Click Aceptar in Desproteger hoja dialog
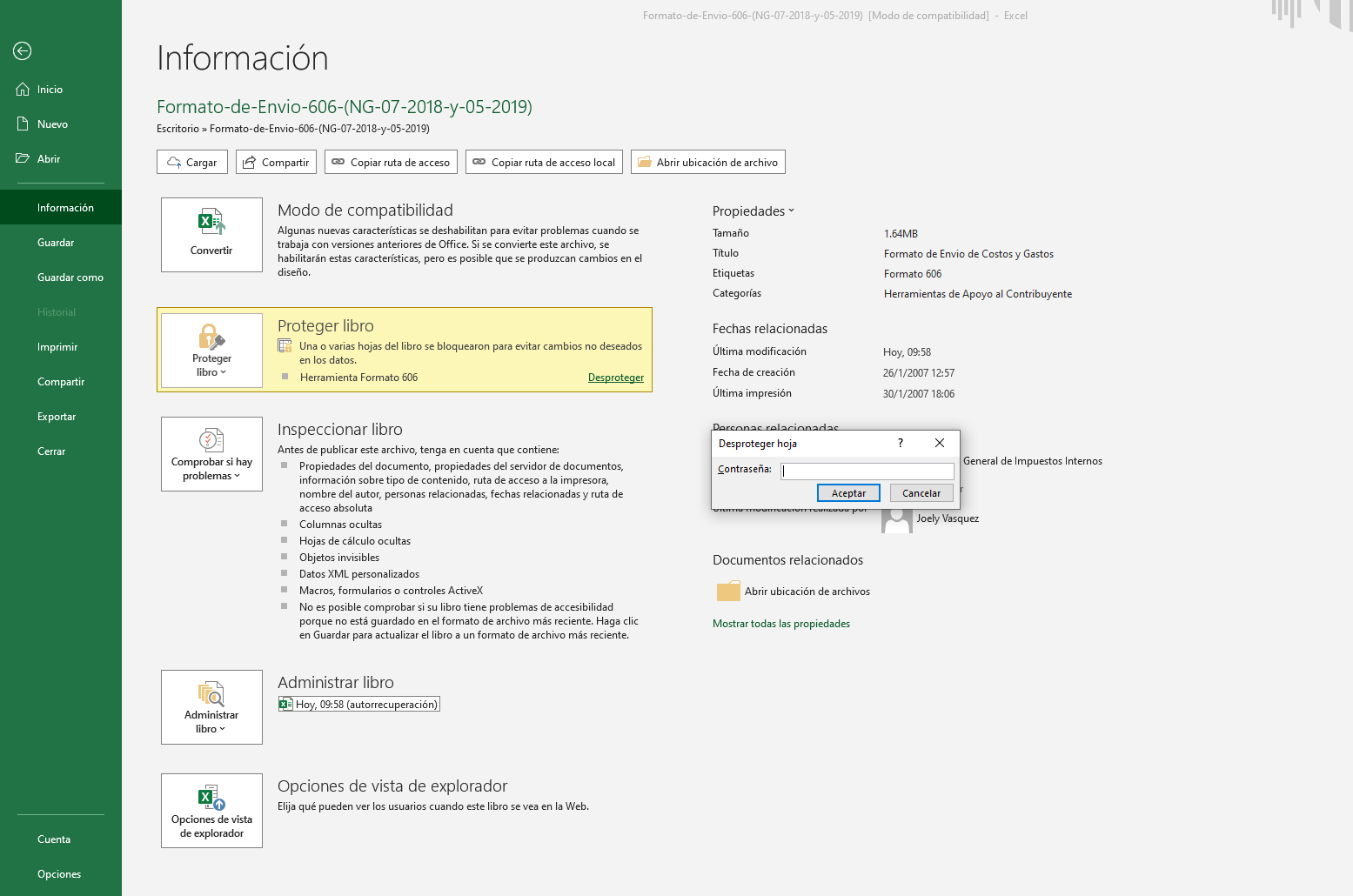This screenshot has width=1353, height=896. (x=848, y=493)
